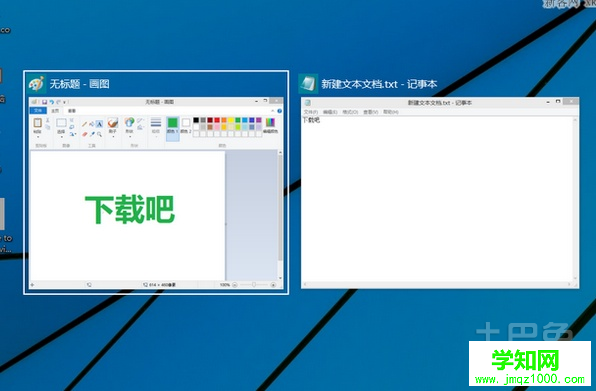Open the Rotate dropdown in Paint image group
Image resolution: width=596 pixels, height=391 pixels.
[x=73, y=134]
